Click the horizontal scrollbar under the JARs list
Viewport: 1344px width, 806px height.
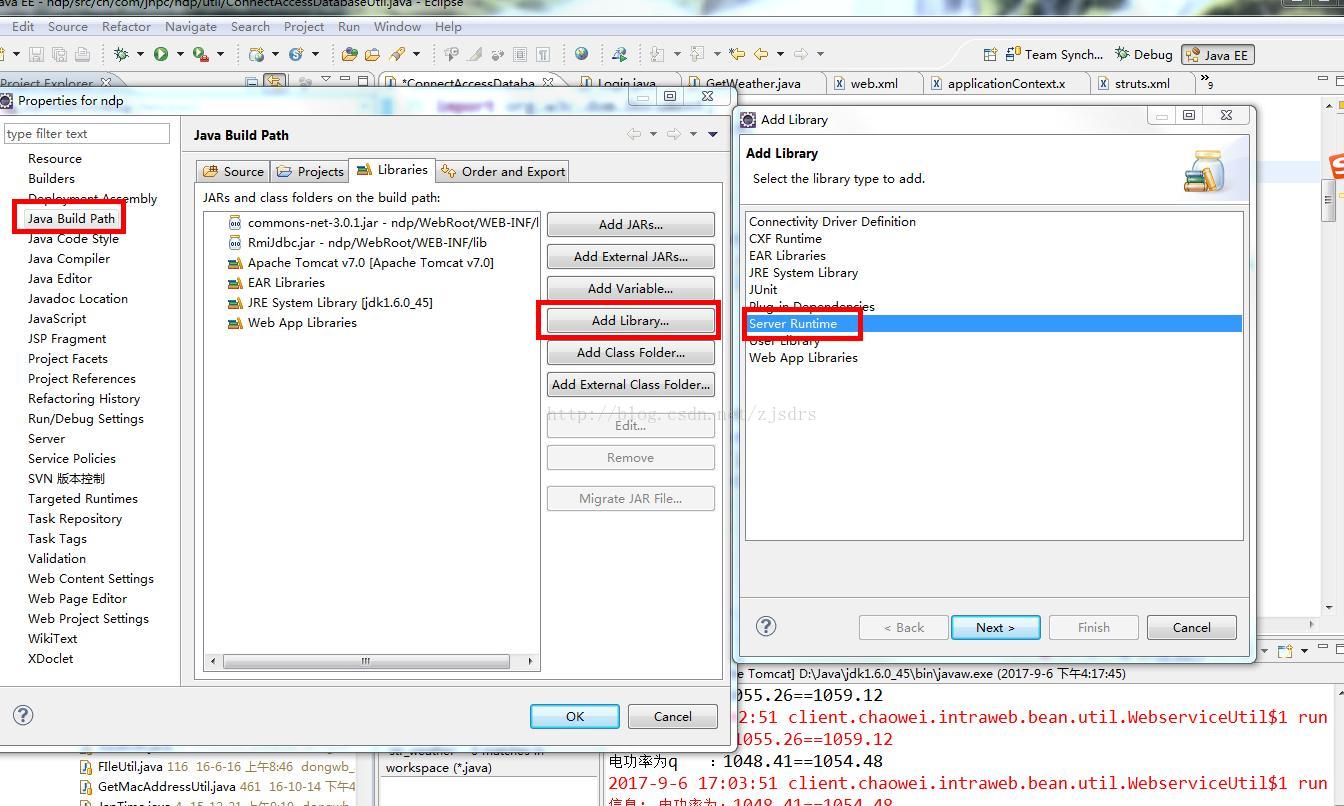(x=372, y=661)
